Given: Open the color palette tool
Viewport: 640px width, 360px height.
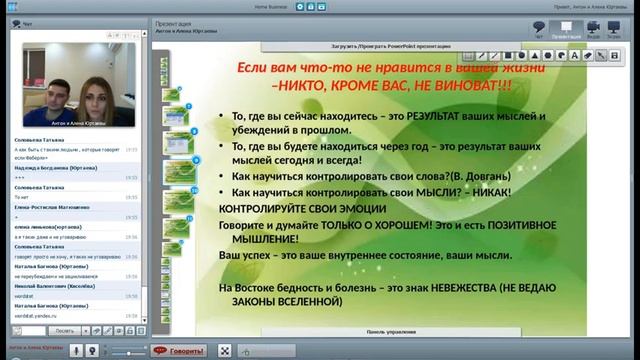Looking at the screenshot, I should [561, 56].
